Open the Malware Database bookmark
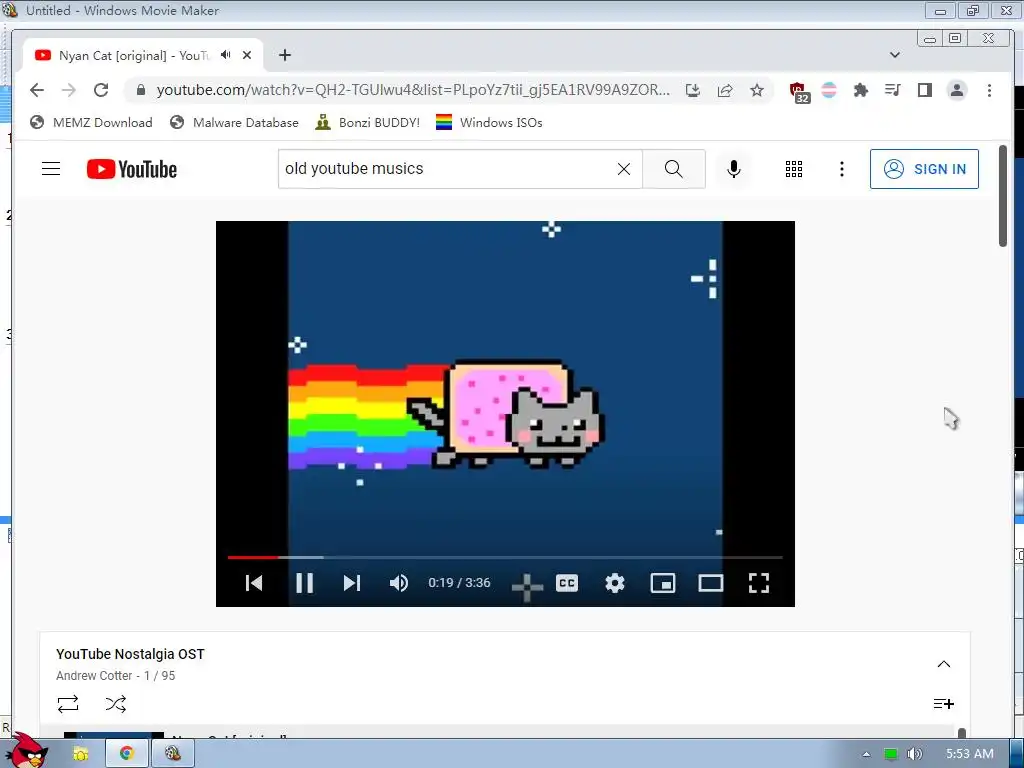Viewport: 1024px width, 768px height. tap(234, 123)
